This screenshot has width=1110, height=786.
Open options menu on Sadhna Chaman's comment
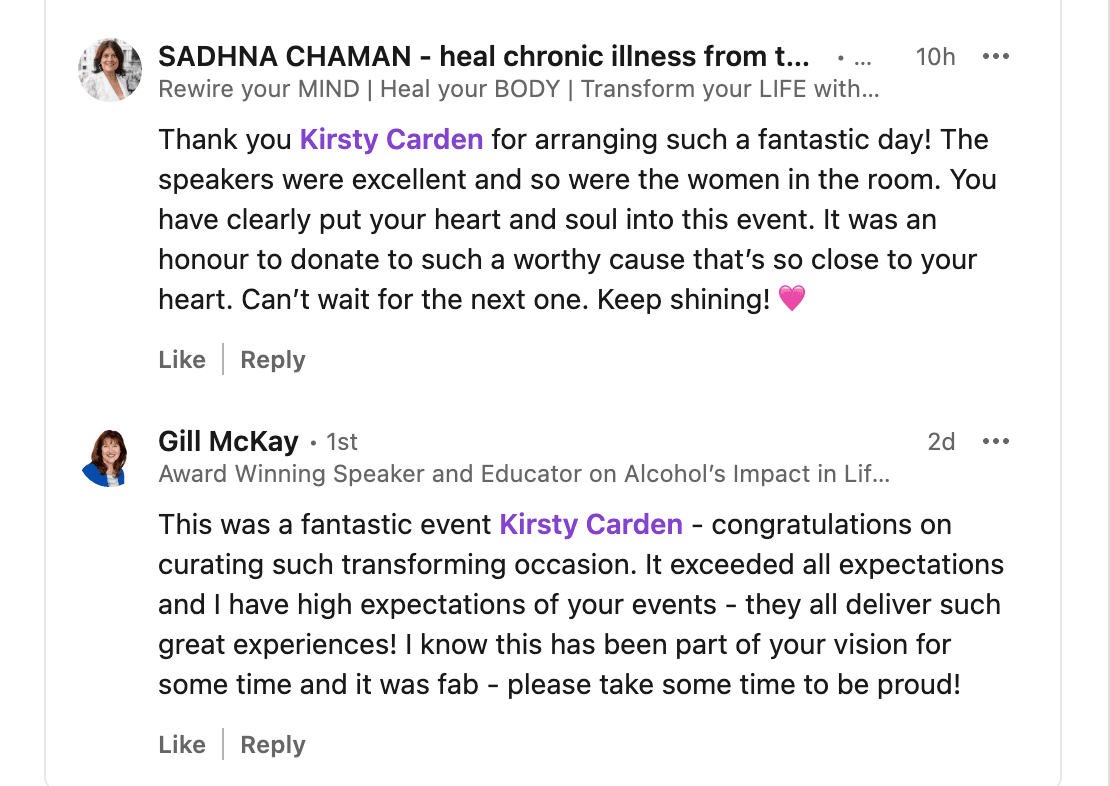pos(995,57)
